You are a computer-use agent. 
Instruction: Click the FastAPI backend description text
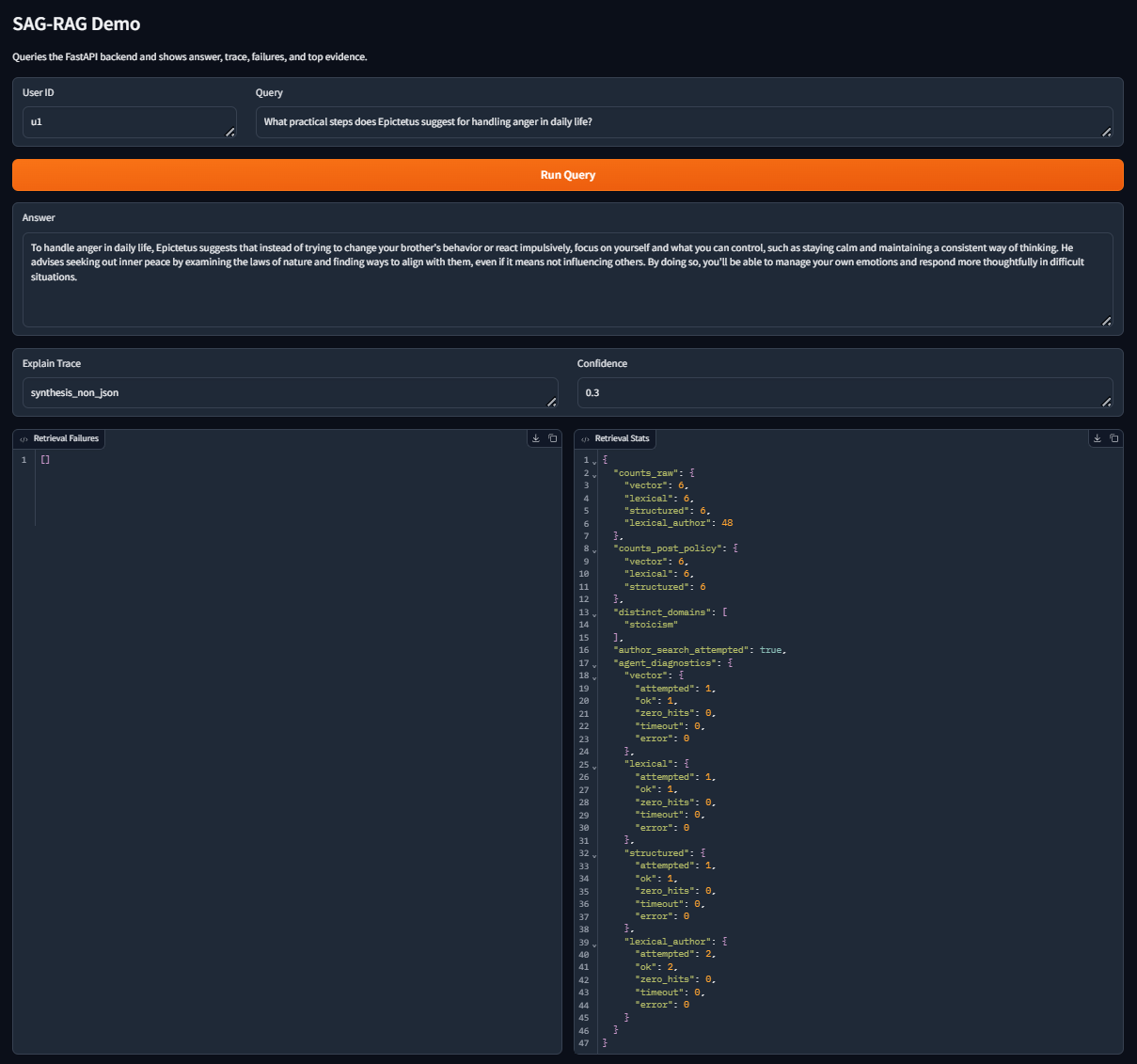[190, 57]
